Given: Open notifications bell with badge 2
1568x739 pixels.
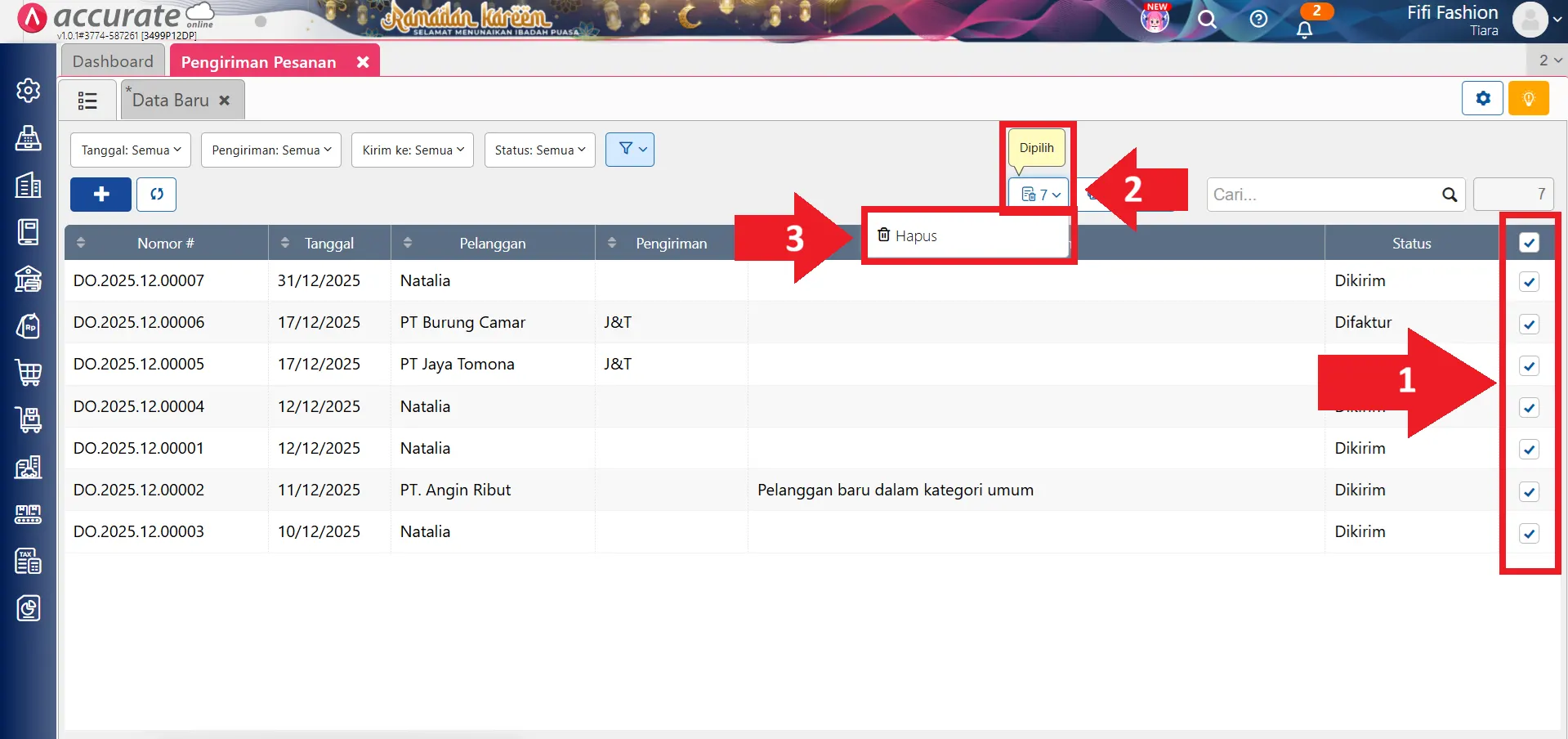Looking at the screenshot, I should click(x=1306, y=28).
